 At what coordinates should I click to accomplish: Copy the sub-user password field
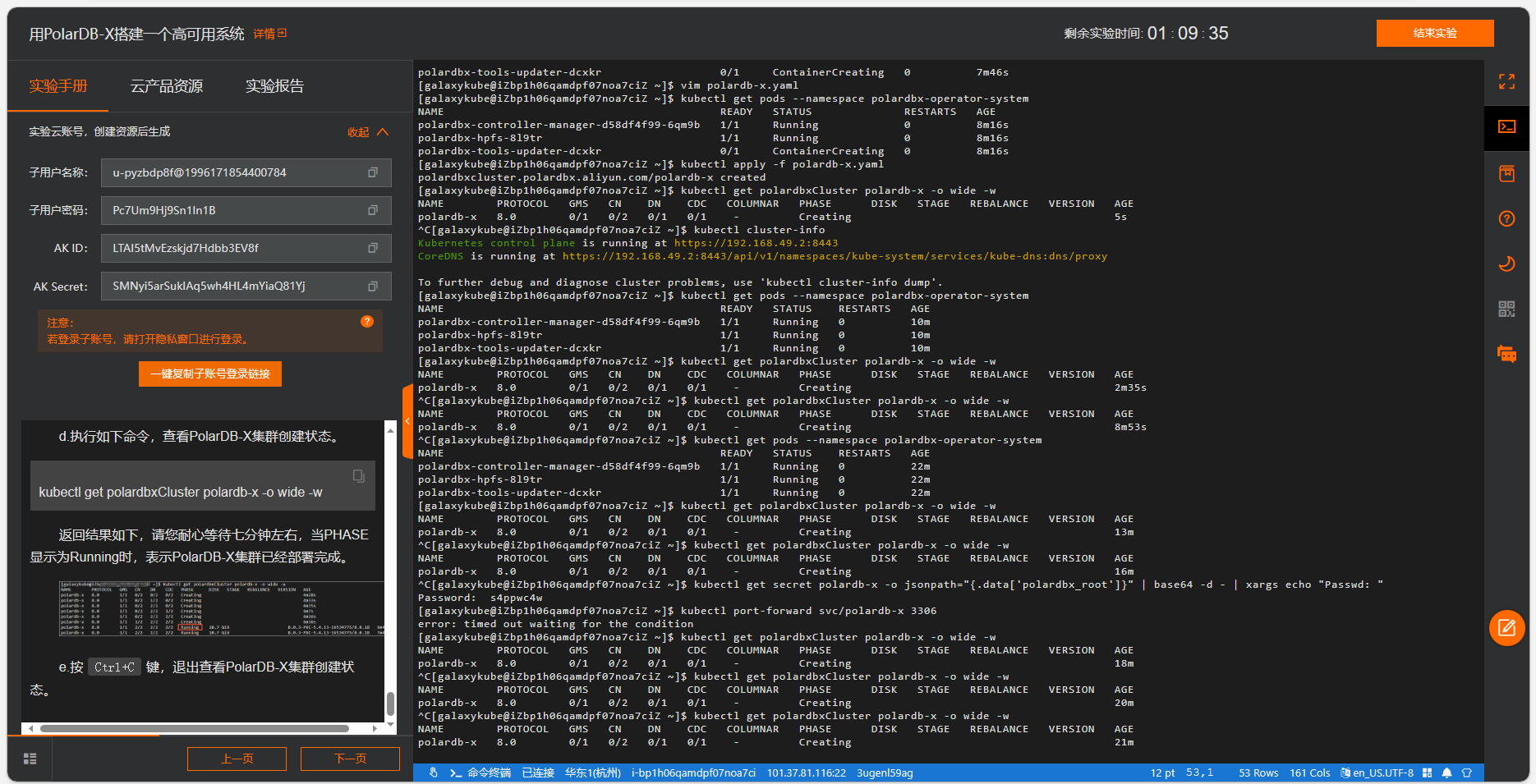point(373,210)
